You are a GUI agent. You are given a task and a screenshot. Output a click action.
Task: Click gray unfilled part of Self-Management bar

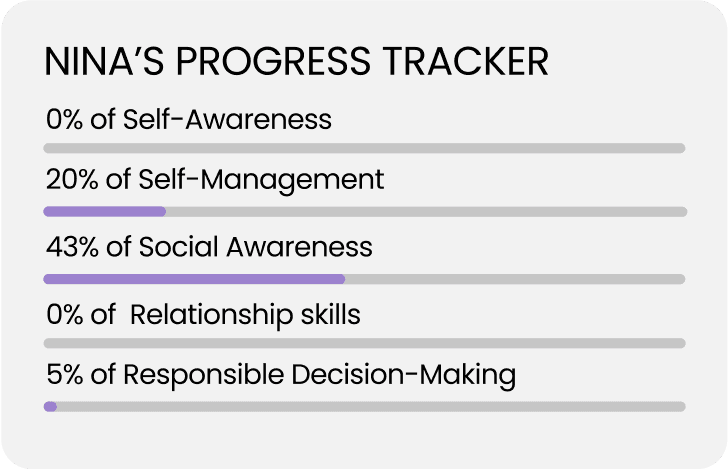(425, 211)
